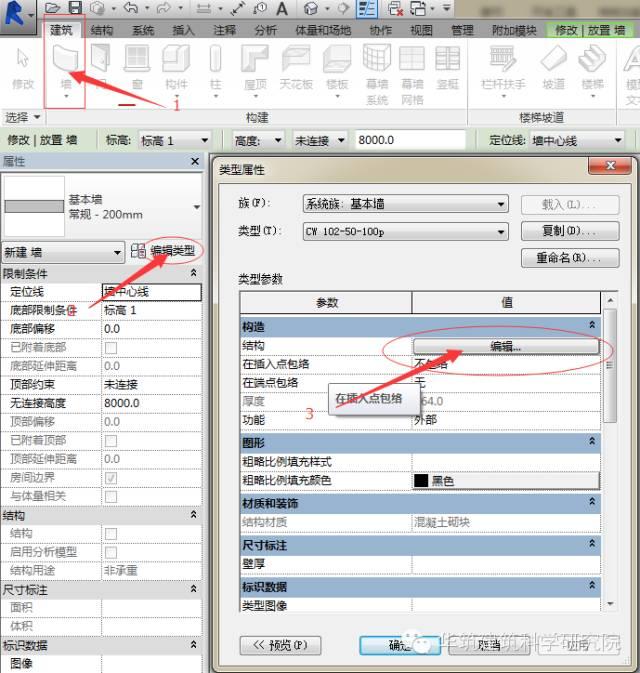Click the 构件 (Component) tool icon
Screen dimensions: 640x673
click(176, 64)
